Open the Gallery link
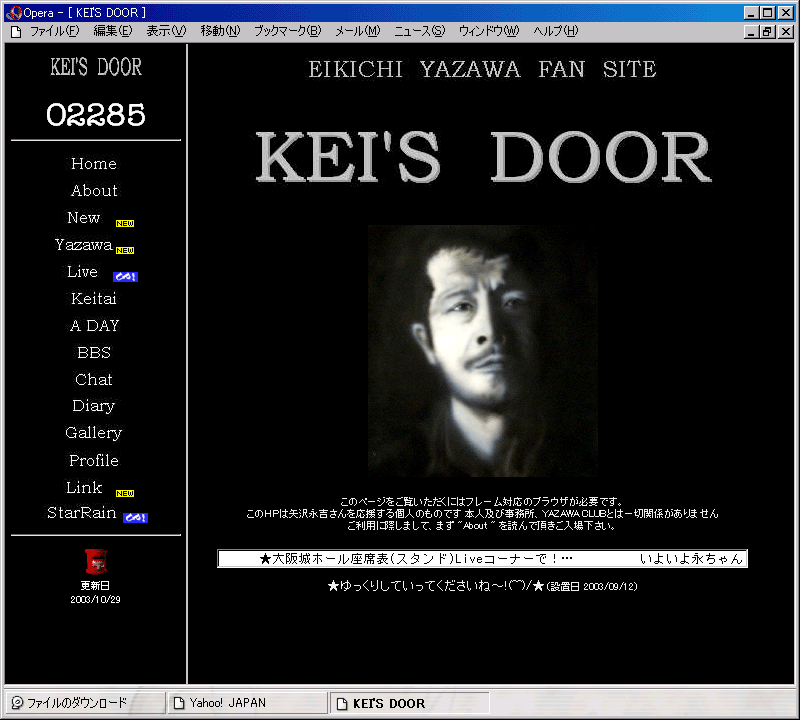Viewport: 800px width, 720px height. 94,433
